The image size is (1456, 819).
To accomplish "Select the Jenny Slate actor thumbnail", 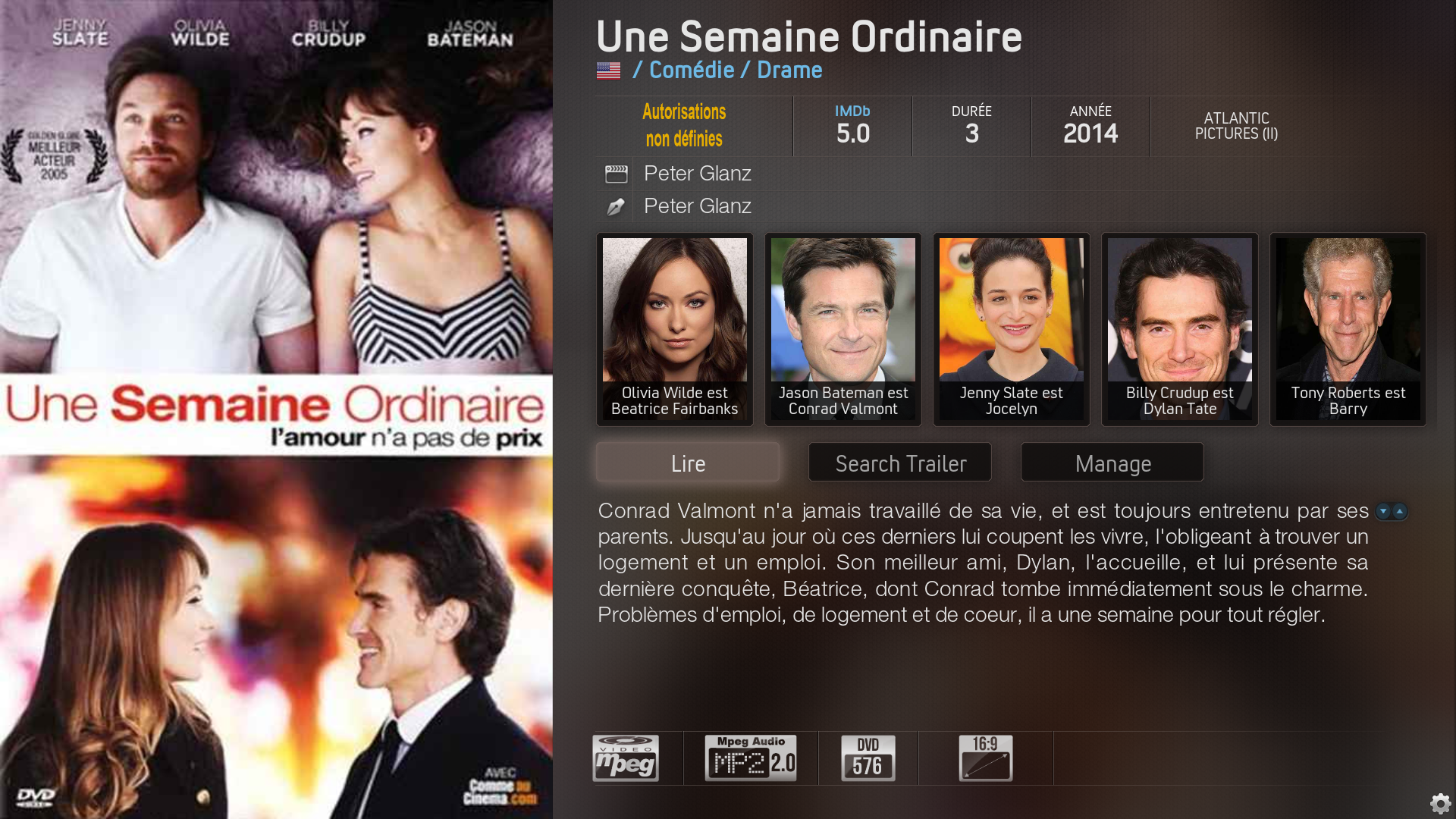I will click(1012, 329).
